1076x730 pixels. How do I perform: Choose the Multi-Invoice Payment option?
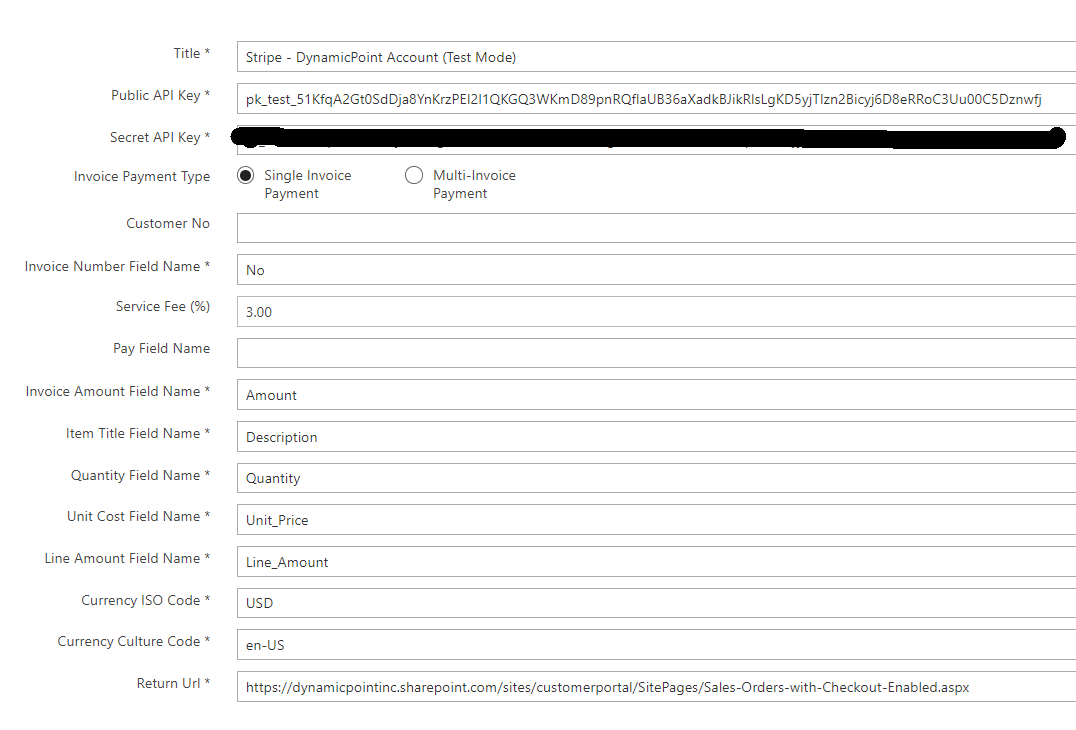pyautogui.click(x=414, y=176)
